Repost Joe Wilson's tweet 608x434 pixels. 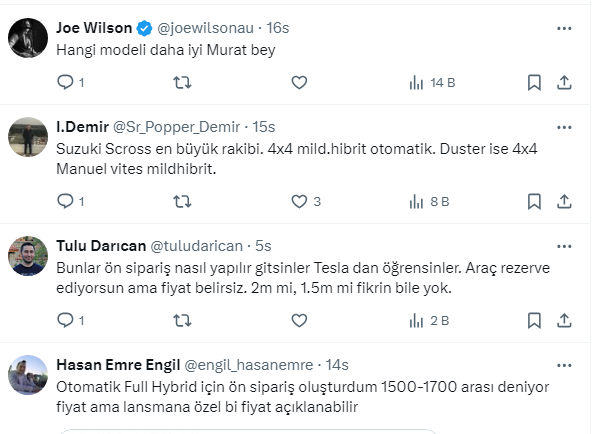[x=182, y=83]
